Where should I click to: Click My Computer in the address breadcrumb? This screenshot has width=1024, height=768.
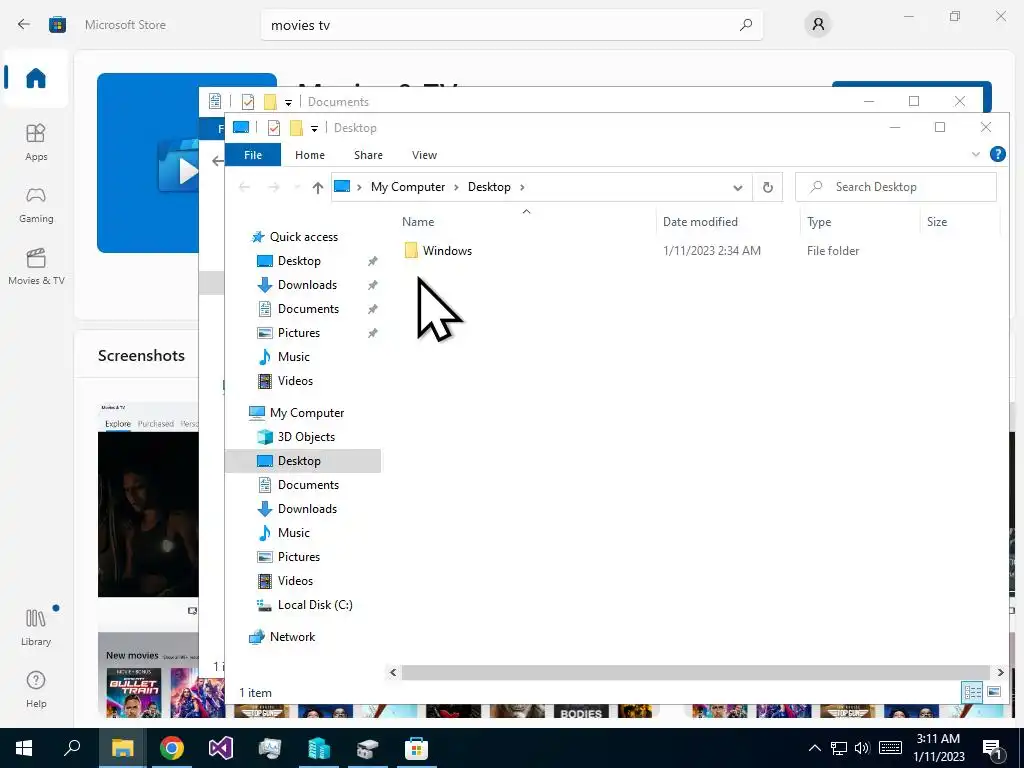[x=408, y=187]
